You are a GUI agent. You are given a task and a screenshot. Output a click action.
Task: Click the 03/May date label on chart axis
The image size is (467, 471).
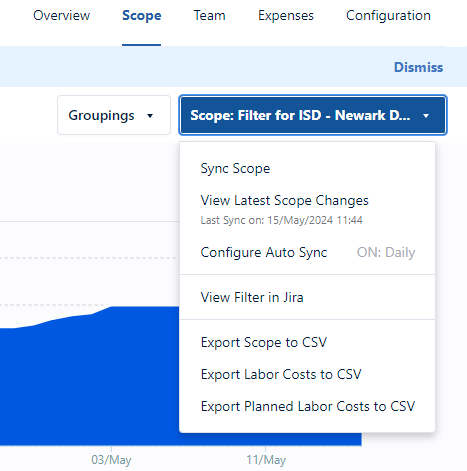111,460
